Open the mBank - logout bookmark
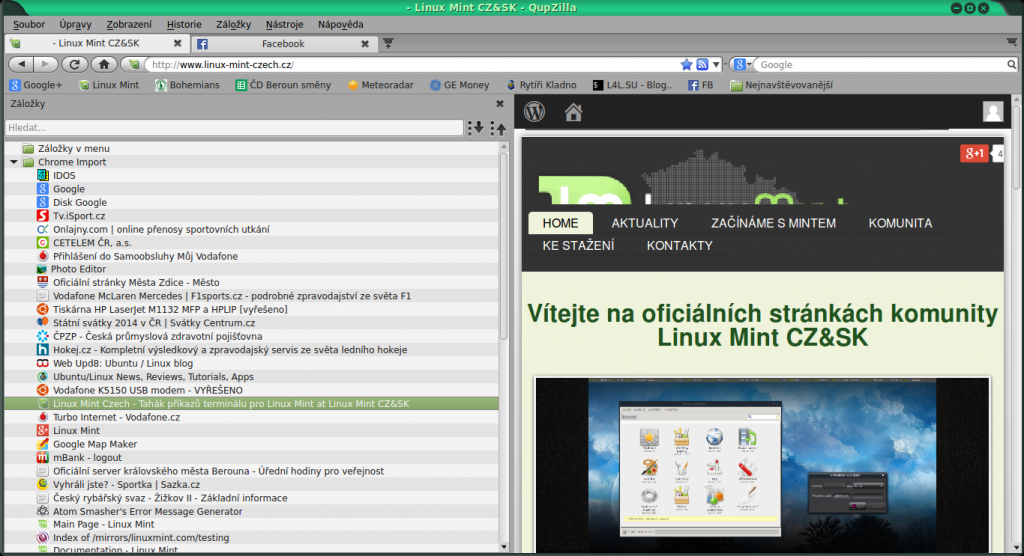 point(79,457)
